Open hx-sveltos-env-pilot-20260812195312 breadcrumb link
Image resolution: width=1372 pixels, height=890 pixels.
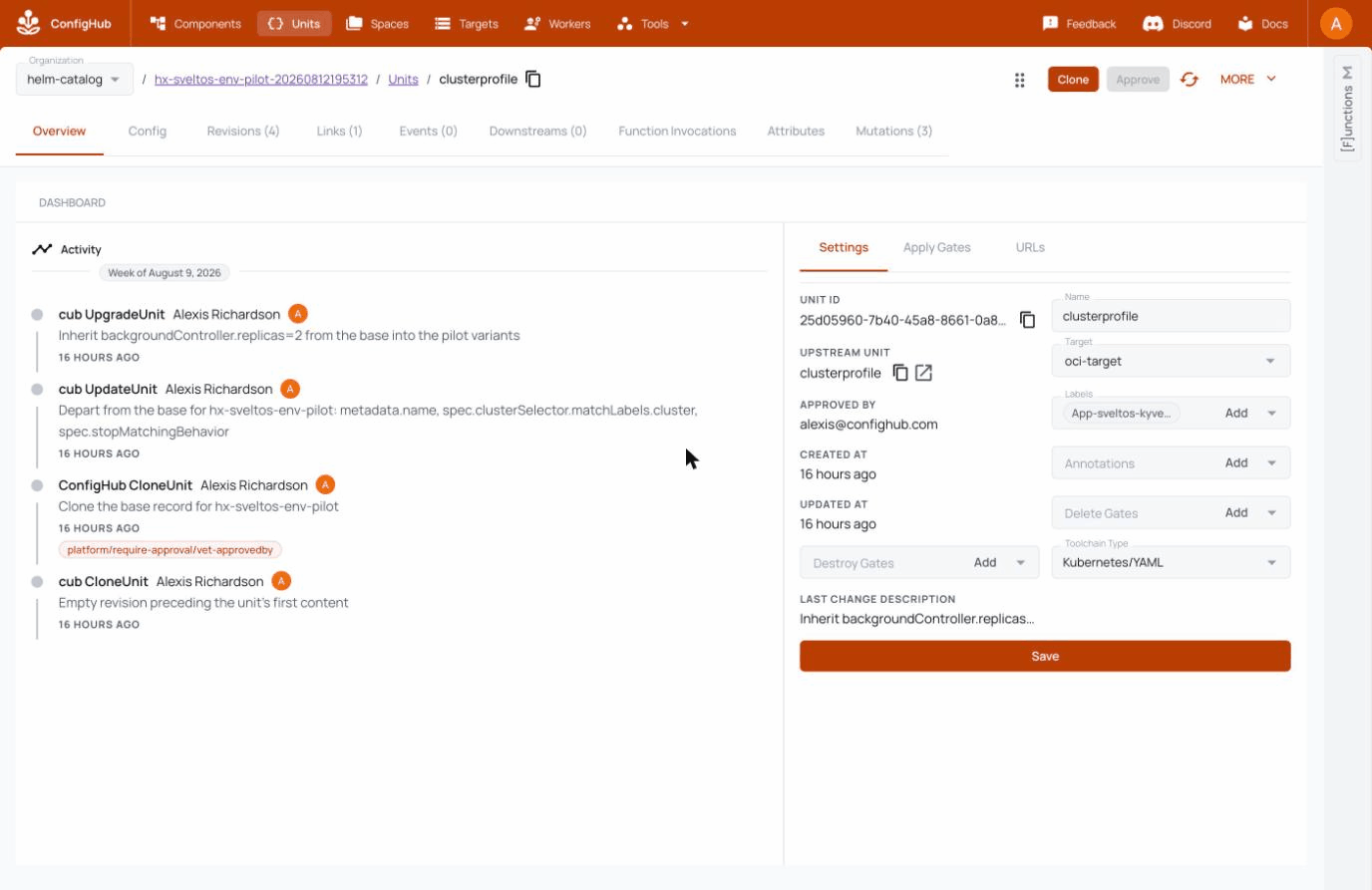261,80
